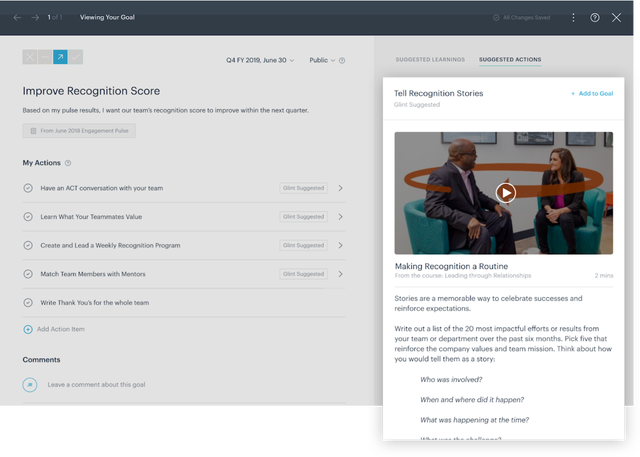
Task: Expand Learn What Your Teammates Value chevron
Action: [340, 217]
